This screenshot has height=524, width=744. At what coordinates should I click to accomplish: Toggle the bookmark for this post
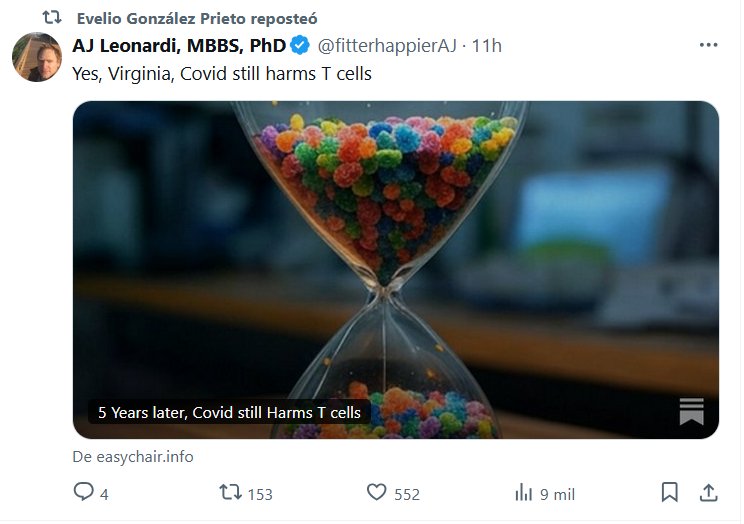670,492
